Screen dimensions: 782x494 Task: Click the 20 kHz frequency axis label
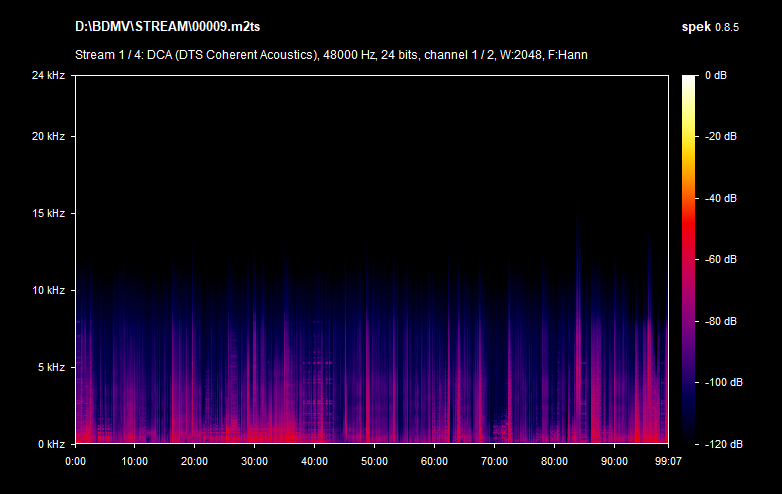click(x=47, y=136)
